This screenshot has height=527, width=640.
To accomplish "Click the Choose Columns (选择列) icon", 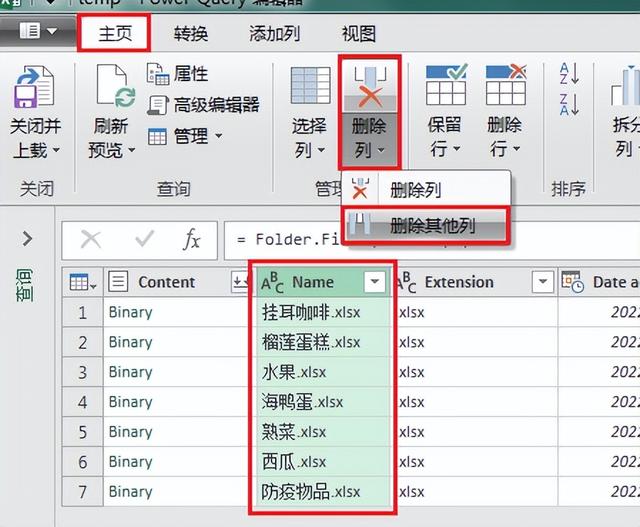I will coord(309,88).
